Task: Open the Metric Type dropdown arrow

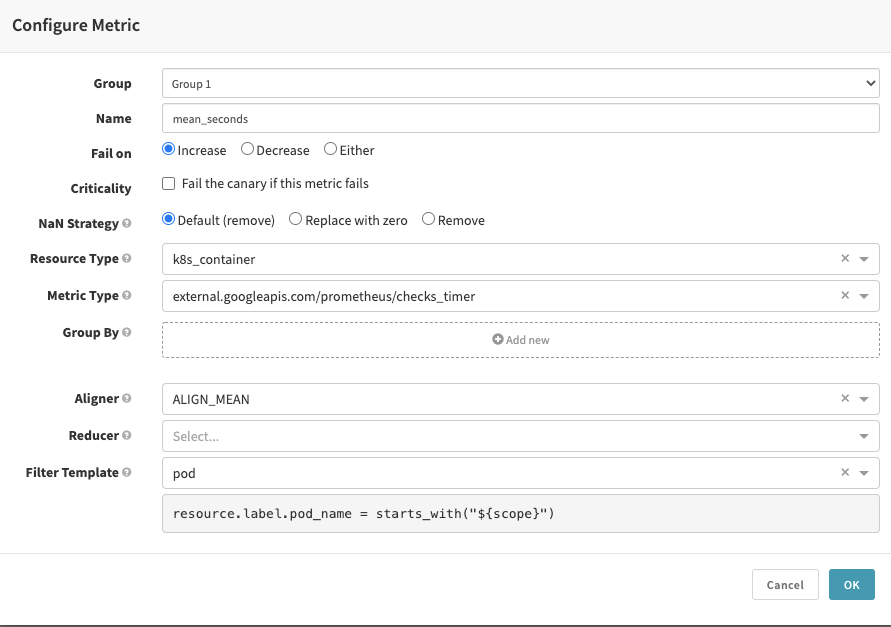Action: pos(863,296)
